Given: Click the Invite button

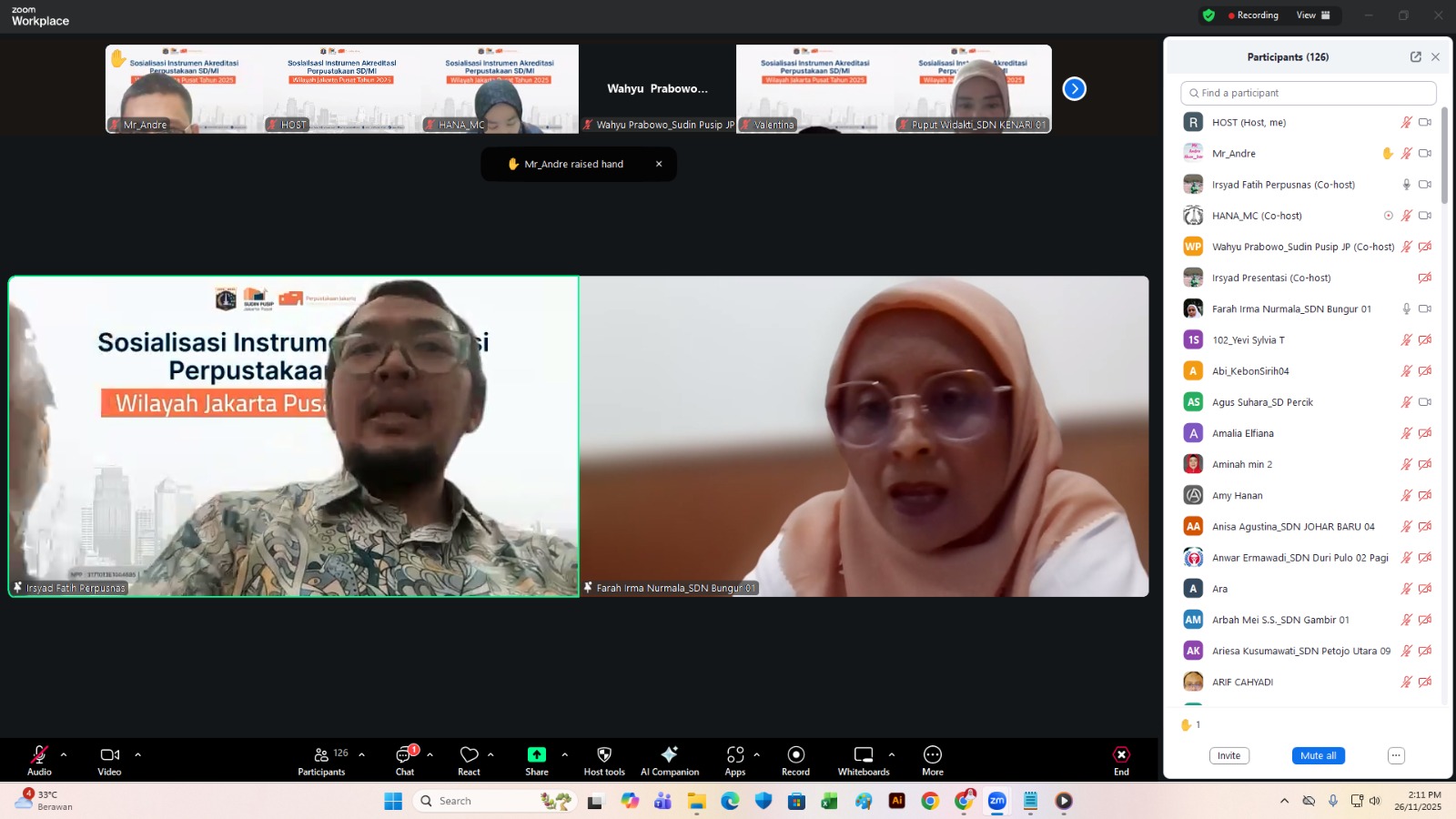Looking at the screenshot, I should (1228, 755).
